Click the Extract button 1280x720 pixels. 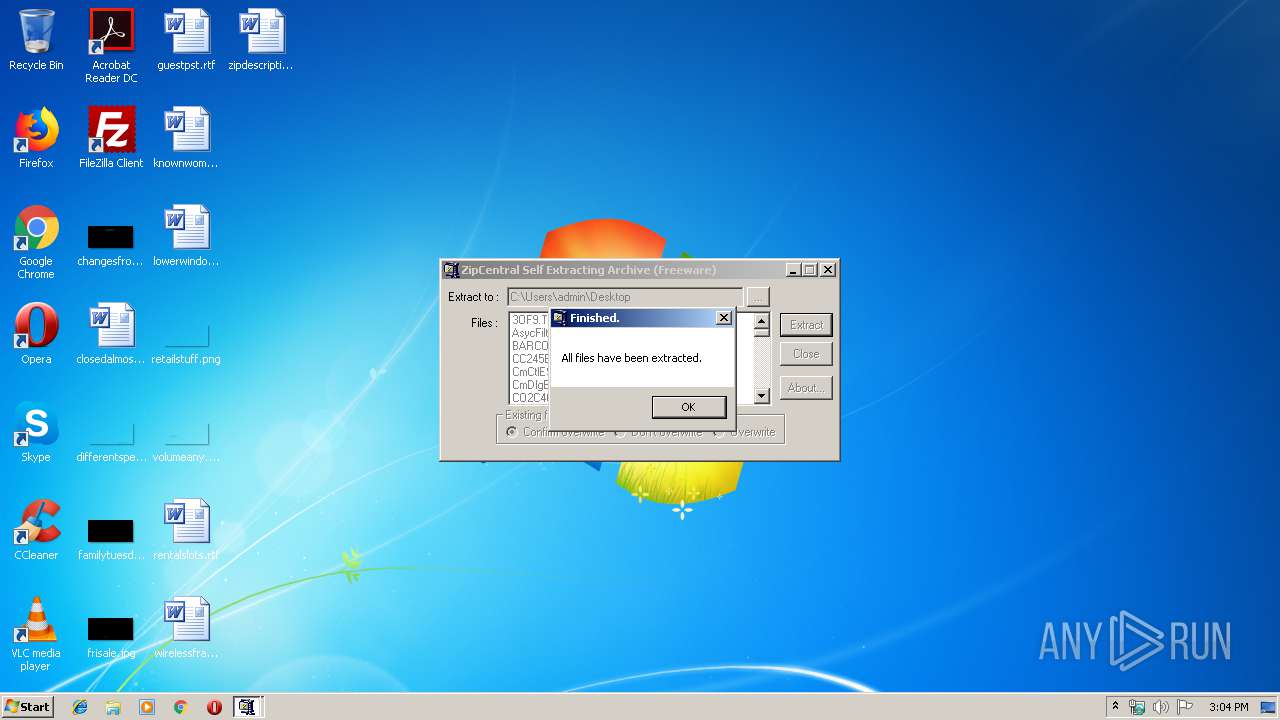point(806,325)
